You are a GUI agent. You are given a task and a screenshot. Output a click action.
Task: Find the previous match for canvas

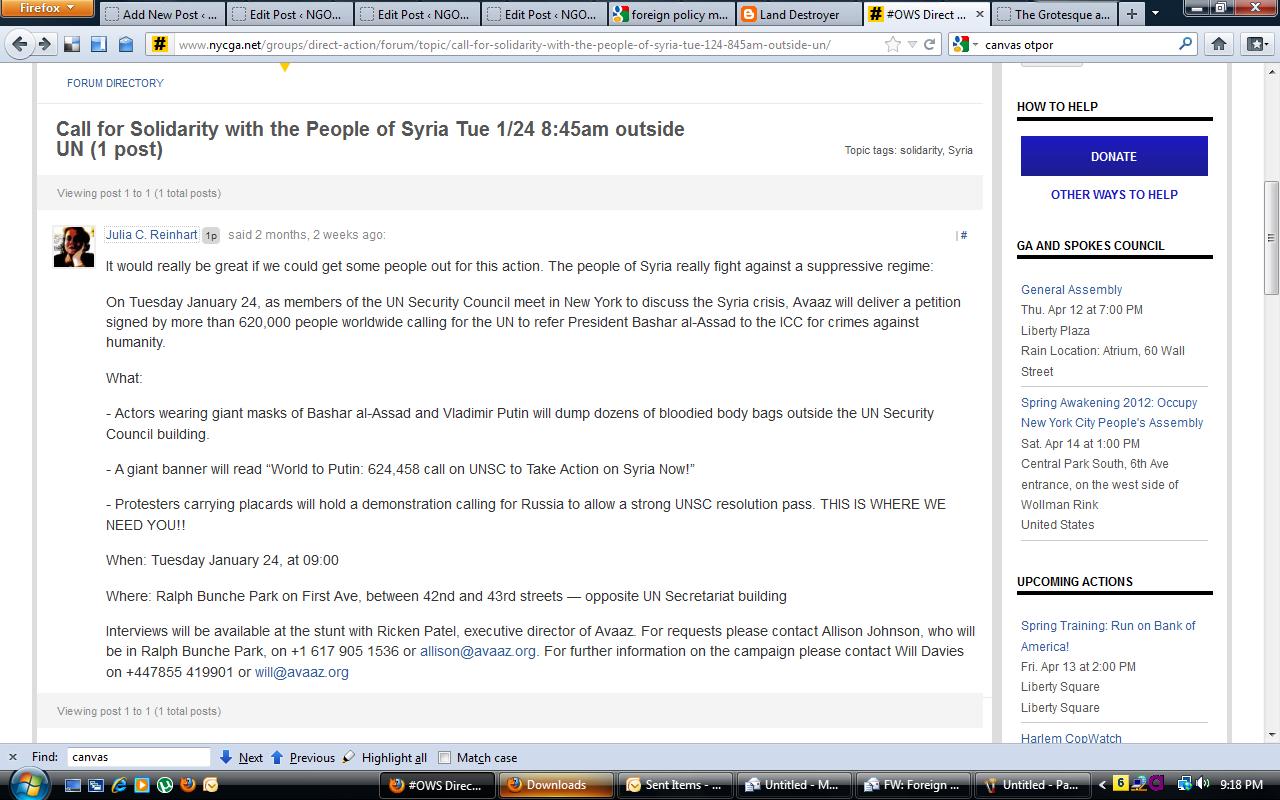(x=303, y=757)
